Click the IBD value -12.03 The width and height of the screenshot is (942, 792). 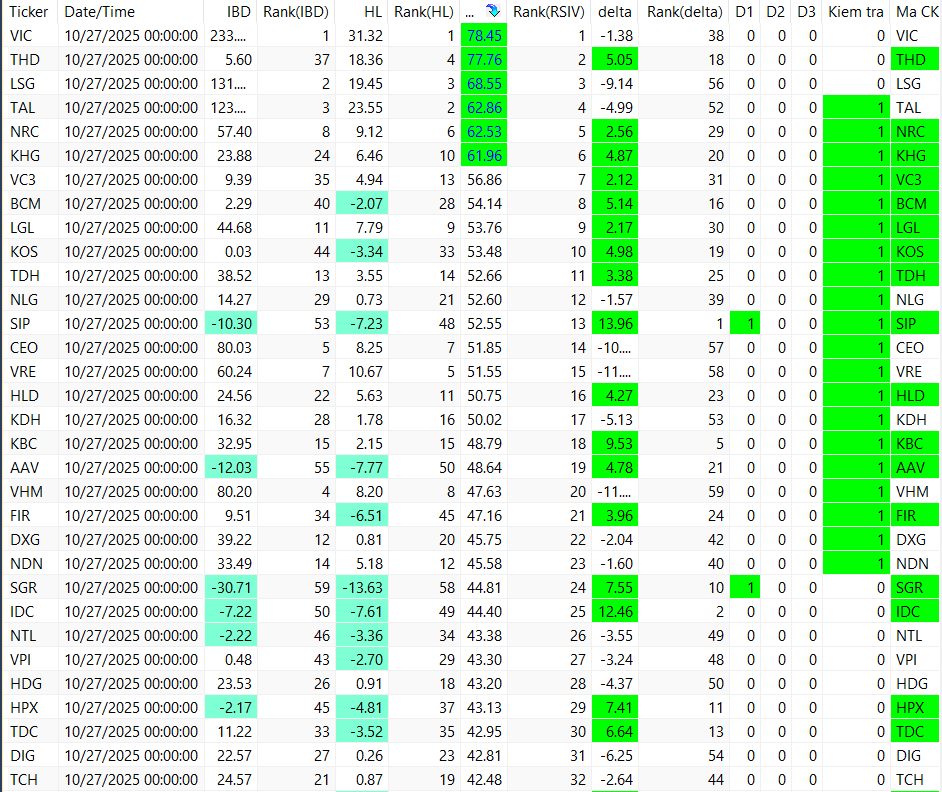coord(231,468)
